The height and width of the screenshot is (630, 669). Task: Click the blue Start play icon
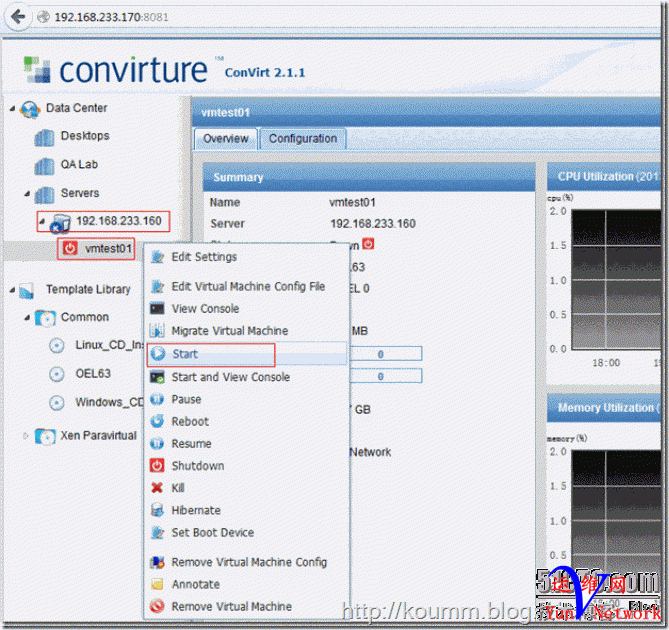point(158,353)
